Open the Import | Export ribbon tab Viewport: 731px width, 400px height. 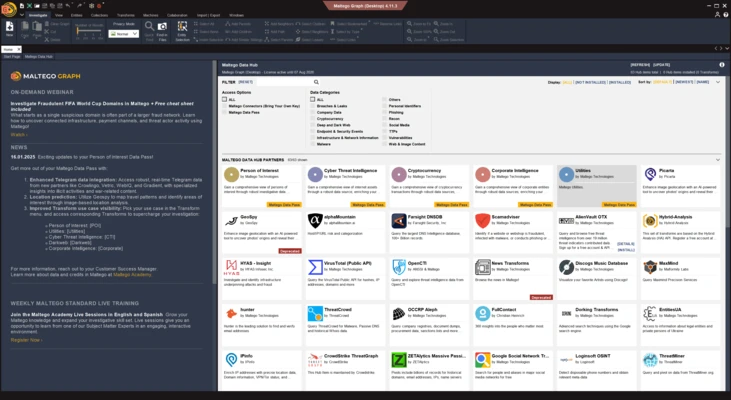[208, 15]
